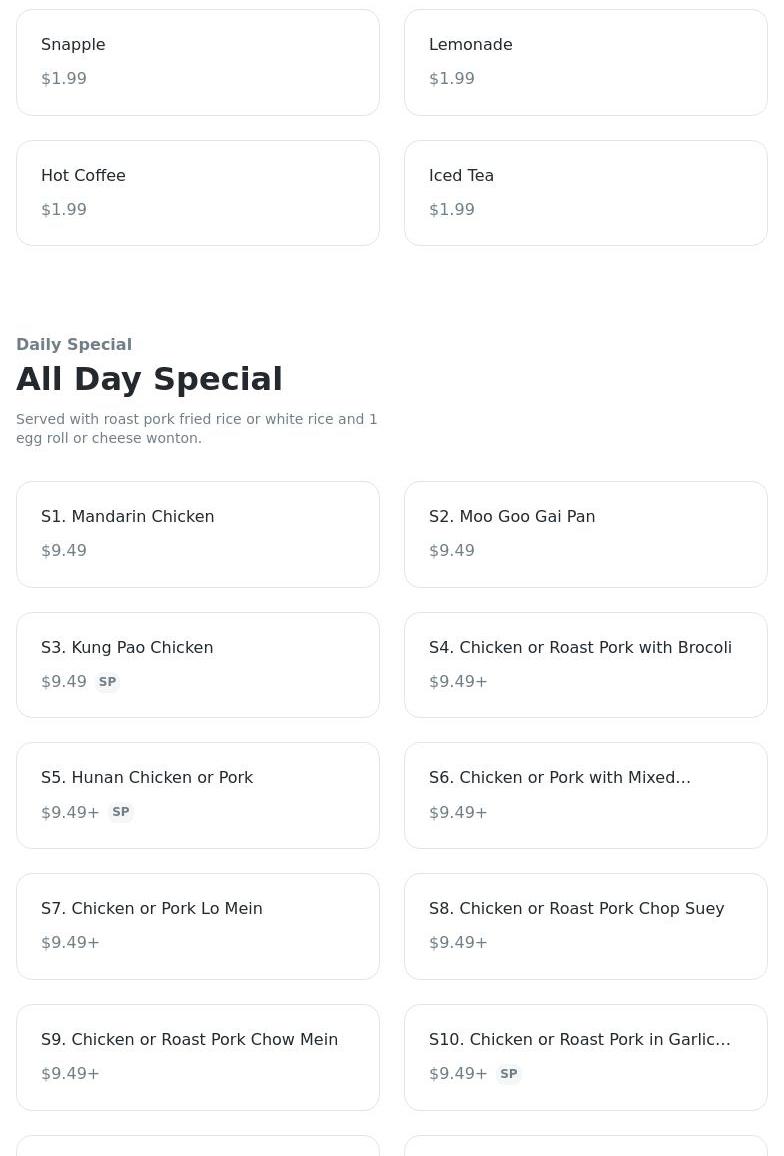Select S5. Hunan Chicken or Pork
This screenshot has height=1156, width=784.
[197, 795]
